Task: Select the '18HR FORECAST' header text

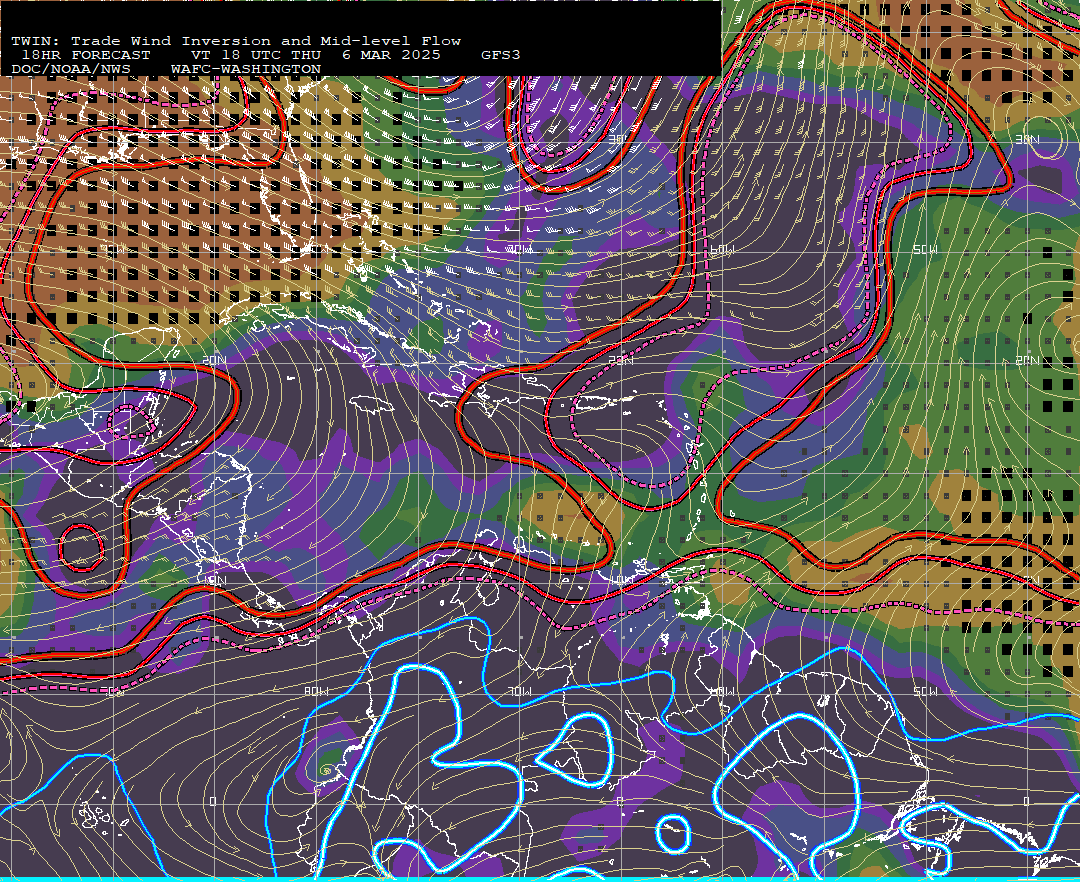Action: click(85, 55)
